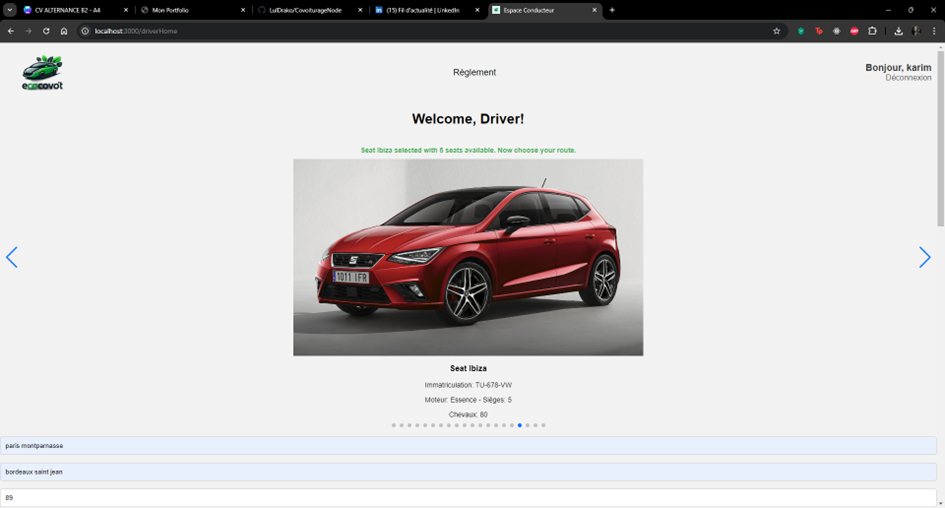The height and width of the screenshot is (508, 945).
Task: Open the tab search dropdown
Action: click(x=10, y=10)
